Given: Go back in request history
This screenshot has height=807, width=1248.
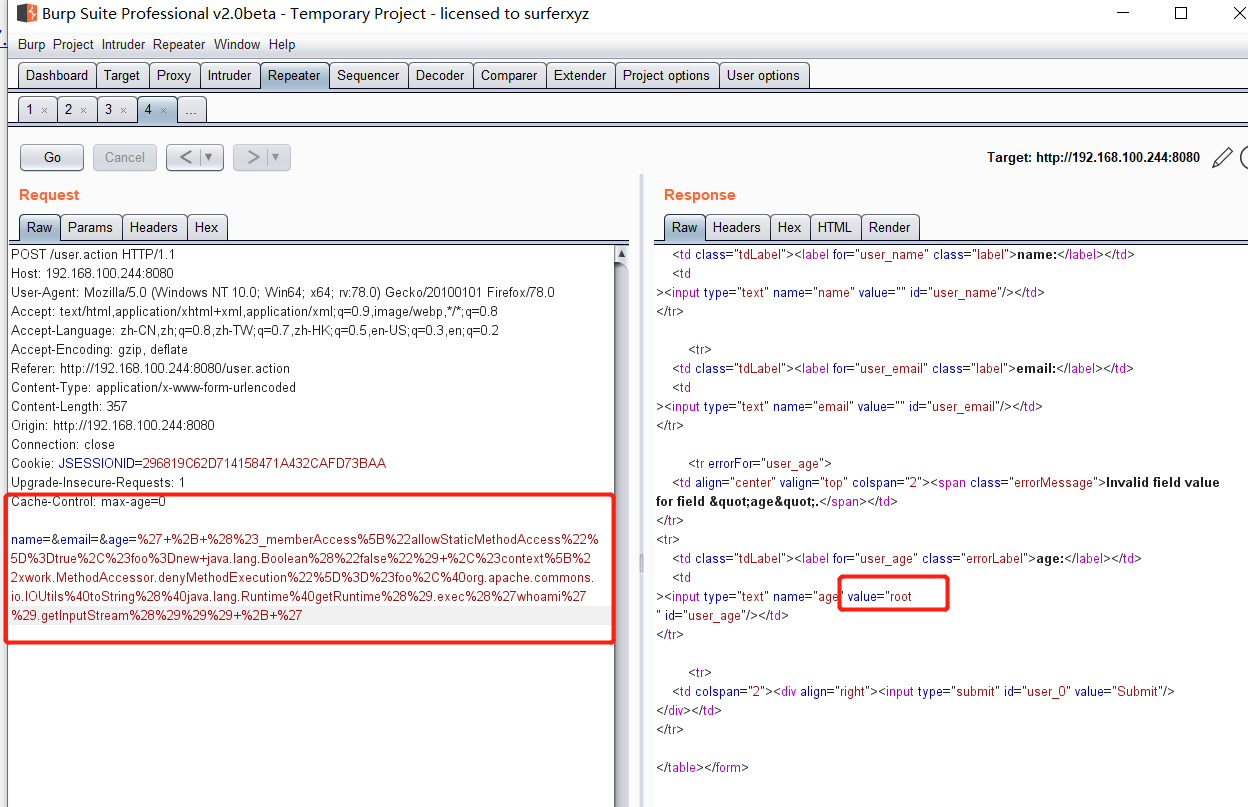Looking at the screenshot, I should 184,157.
